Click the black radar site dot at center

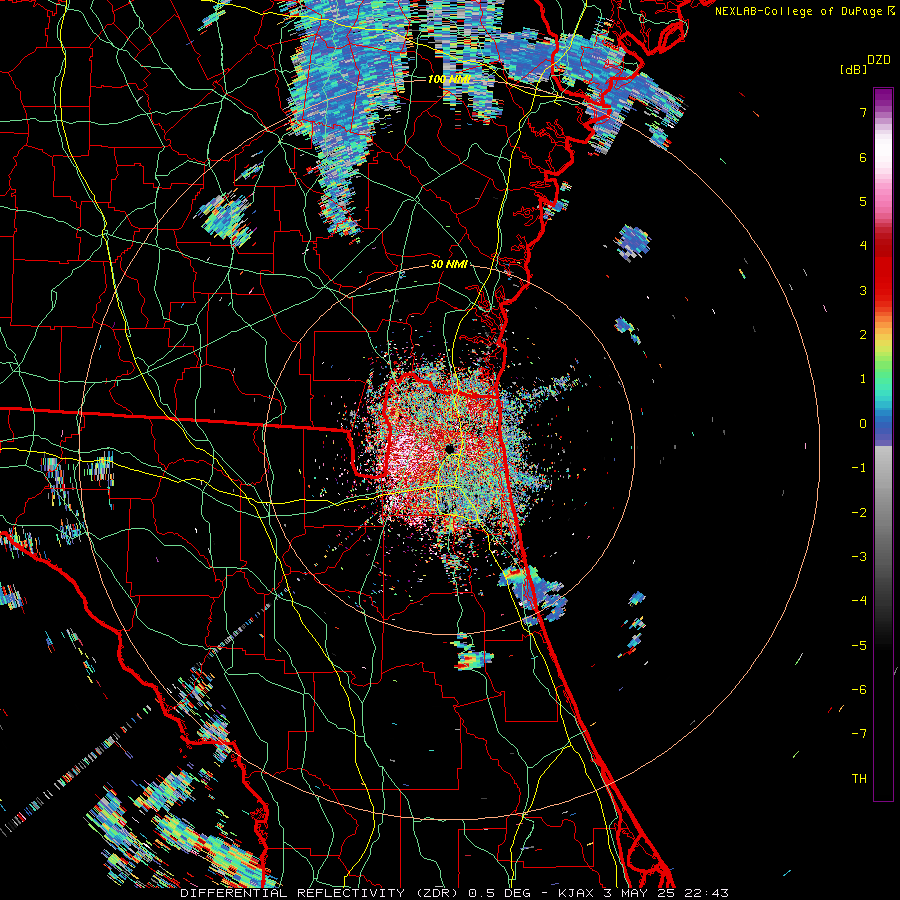coord(449,449)
